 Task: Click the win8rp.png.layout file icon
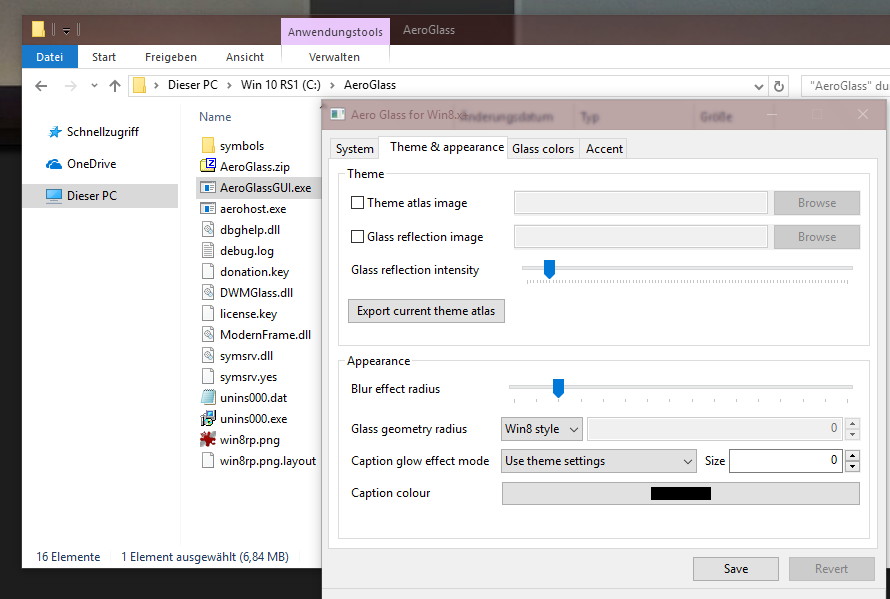coord(208,460)
